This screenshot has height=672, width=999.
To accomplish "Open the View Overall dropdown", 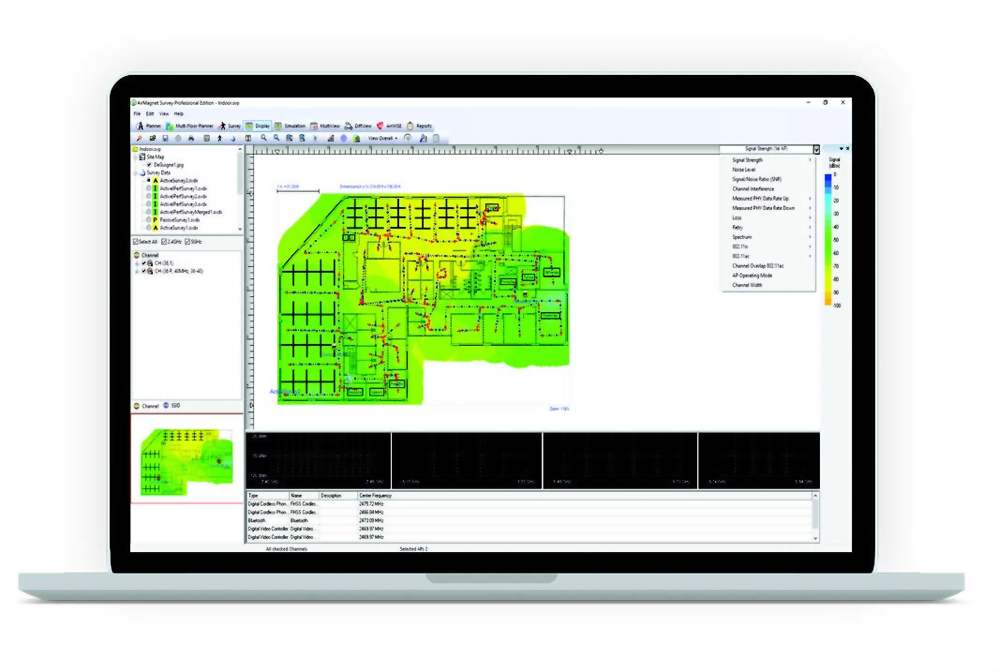I will pos(383,138).
